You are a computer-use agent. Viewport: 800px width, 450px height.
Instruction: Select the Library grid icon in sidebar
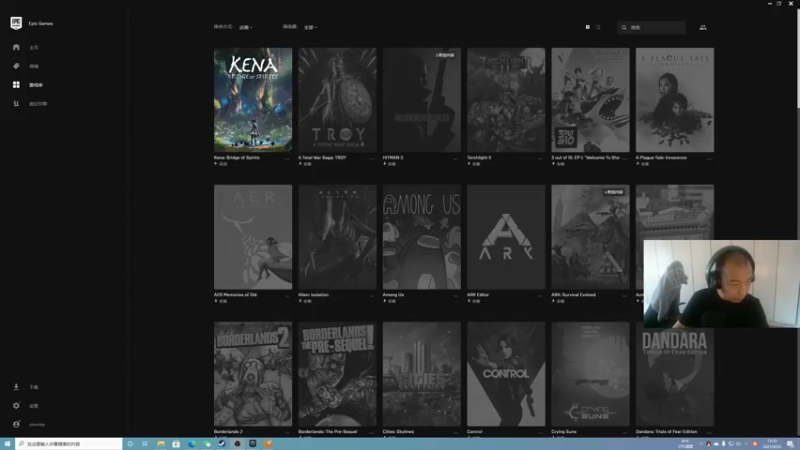(16, 85)
